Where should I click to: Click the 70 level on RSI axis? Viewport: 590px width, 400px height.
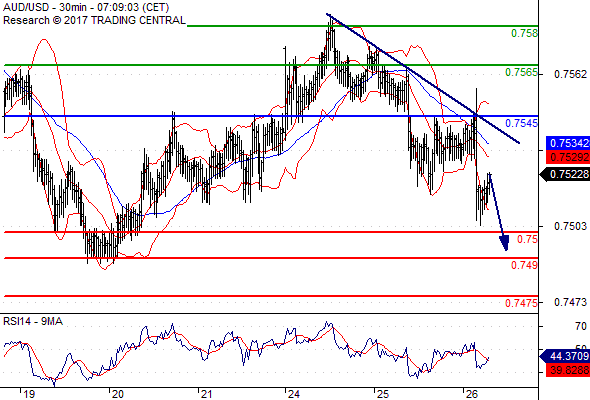[x=581, y=326]
